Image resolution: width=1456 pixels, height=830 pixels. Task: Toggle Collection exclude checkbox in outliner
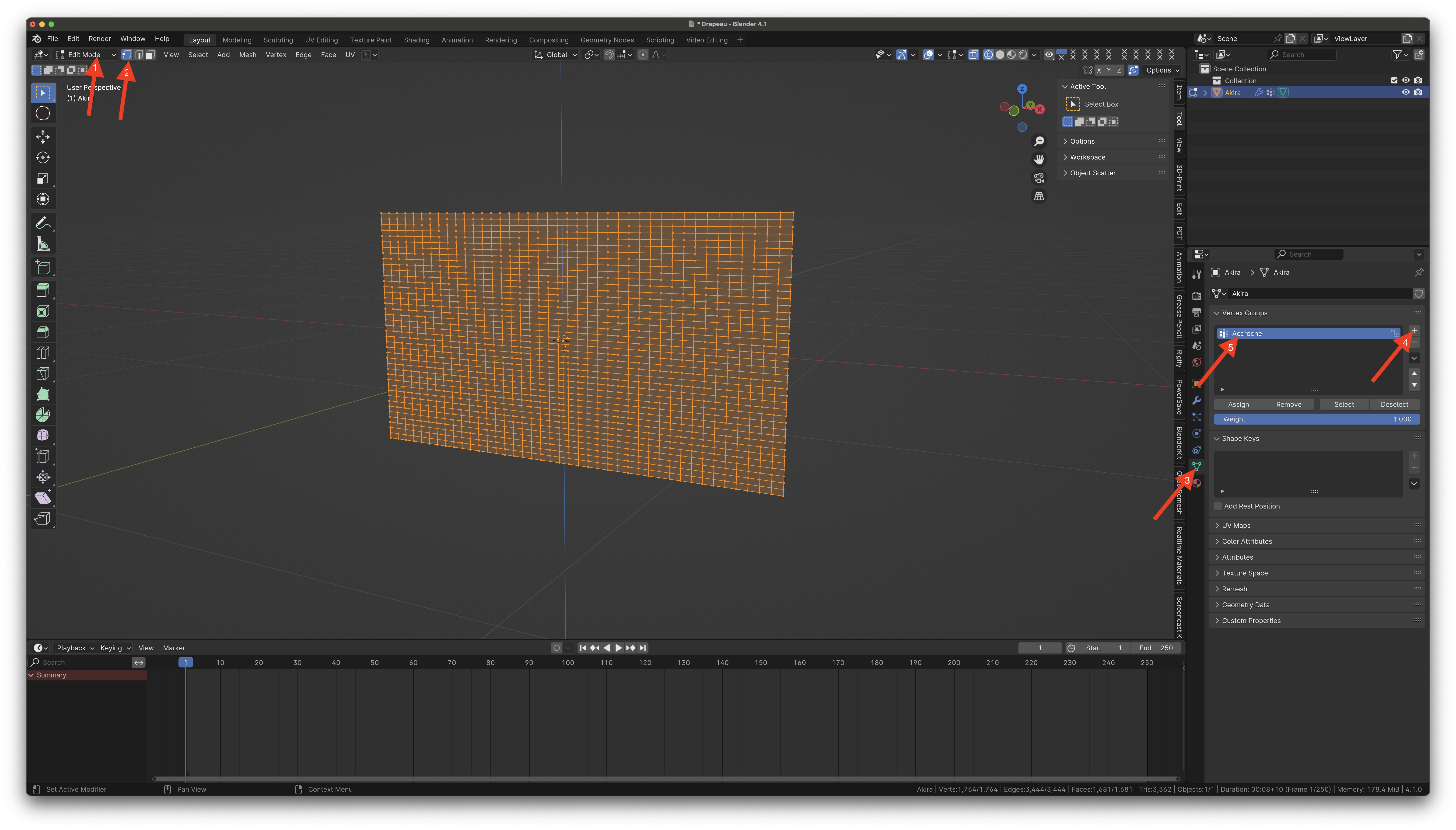pyautogui.click(x=1394, y=80)
